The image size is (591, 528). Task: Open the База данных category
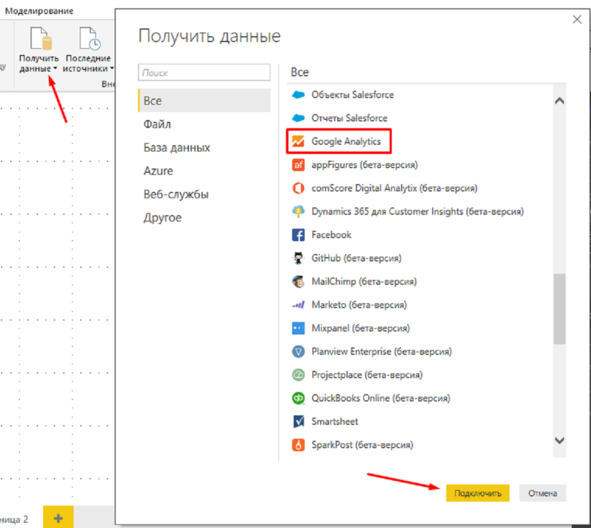177,147
